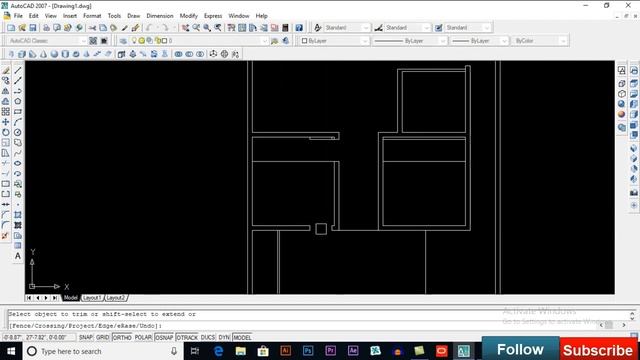Toggle ORTHO mode in status bar
Viewport: 640px width, 360px height.
(122, 338)
